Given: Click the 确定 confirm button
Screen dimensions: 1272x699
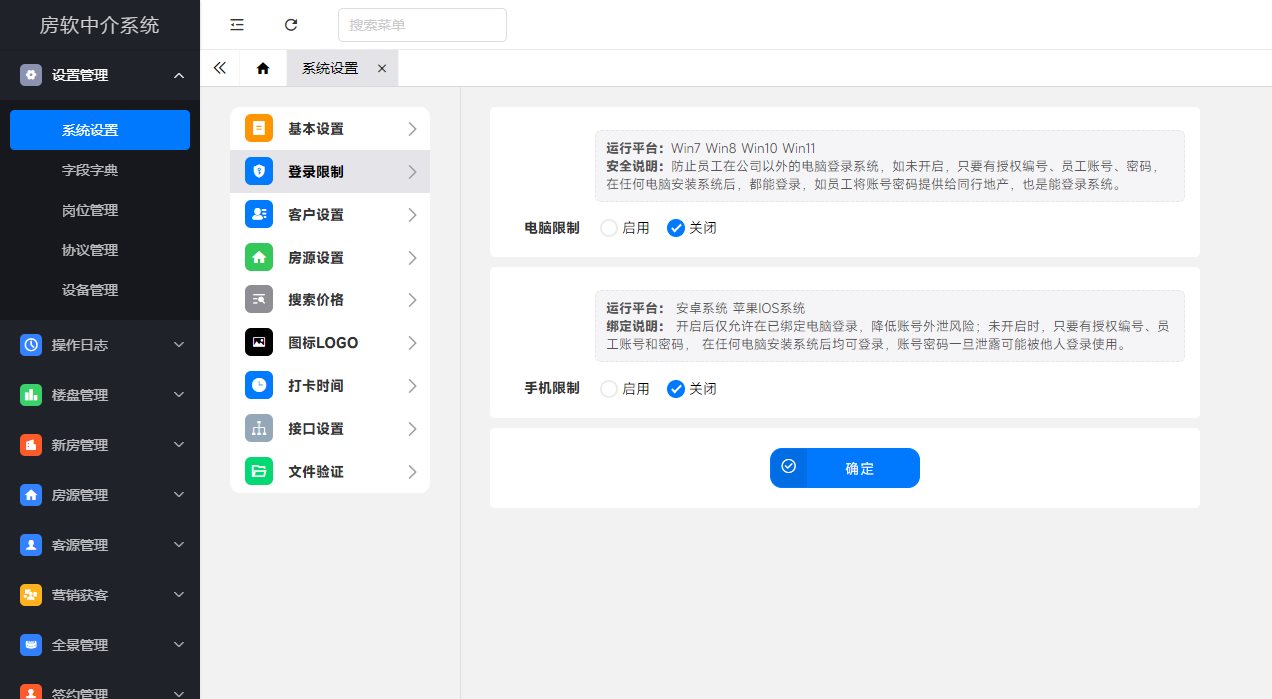Looking at the screenshot, I should [x=845, y=468].
